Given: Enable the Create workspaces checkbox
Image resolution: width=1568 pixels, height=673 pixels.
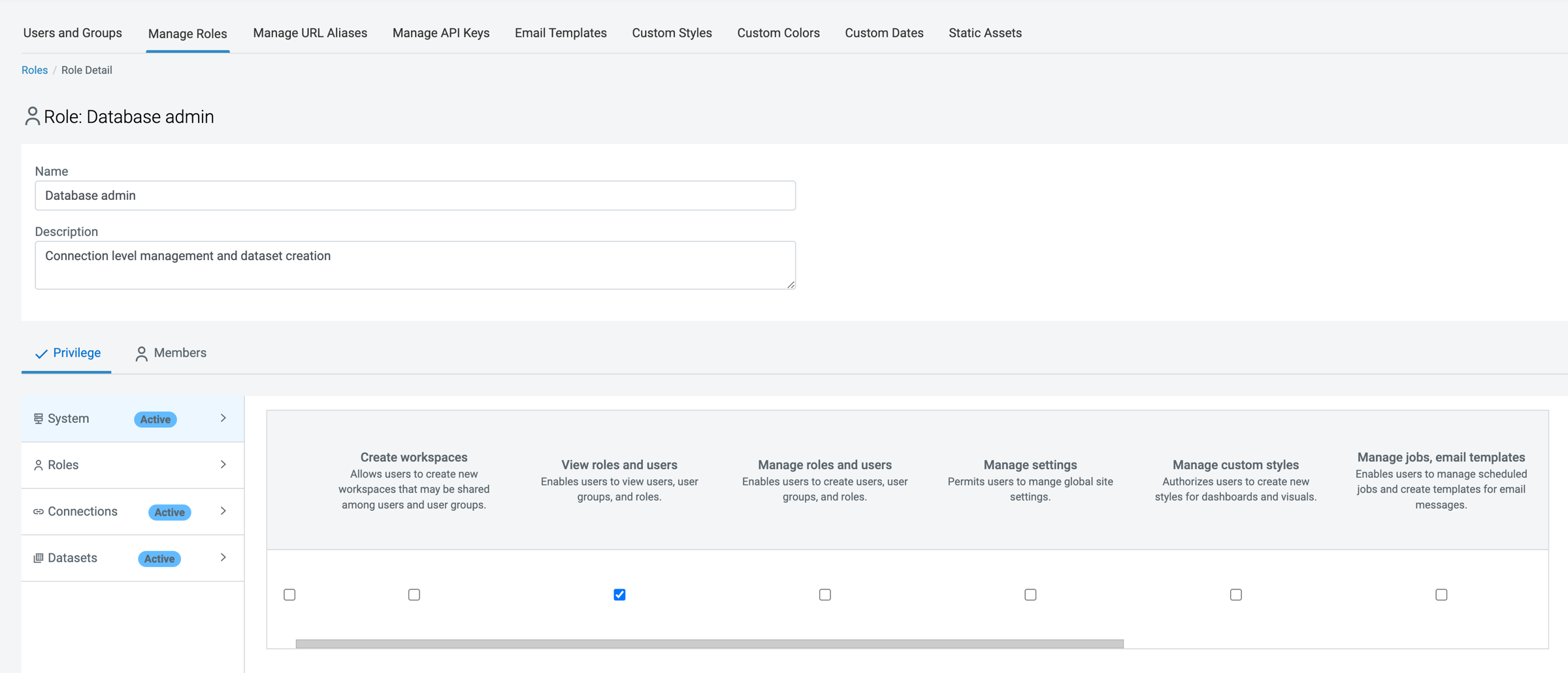Looking at the screenshot, I should tap(414, 595).
